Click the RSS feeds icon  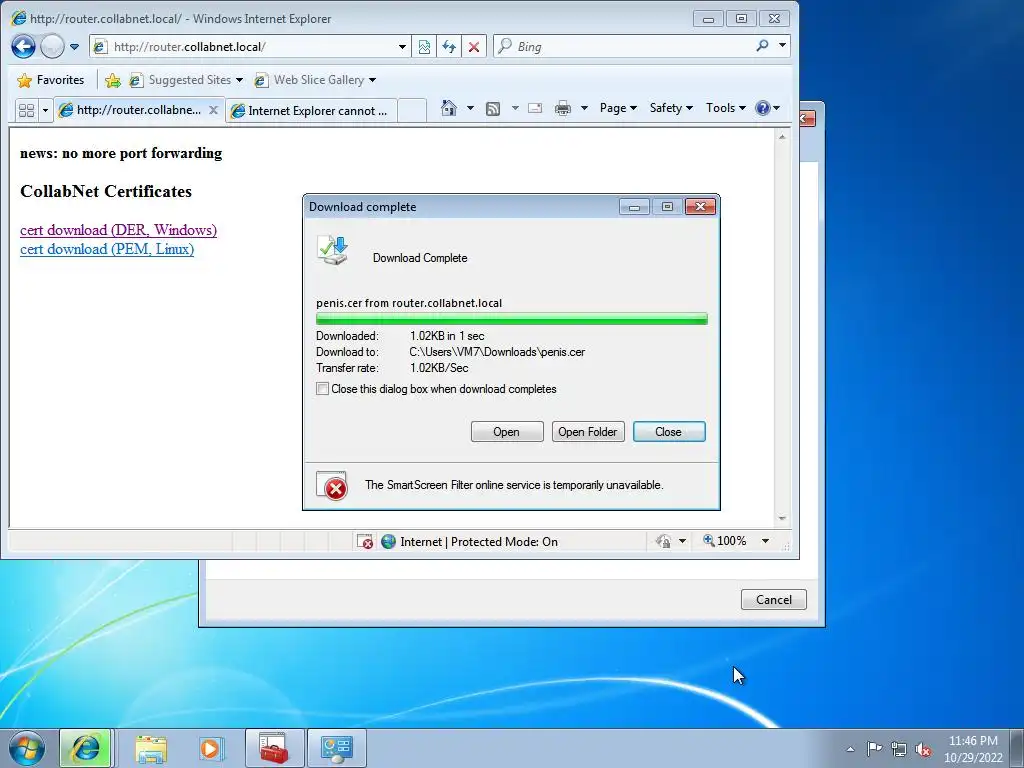coord(493,108)
